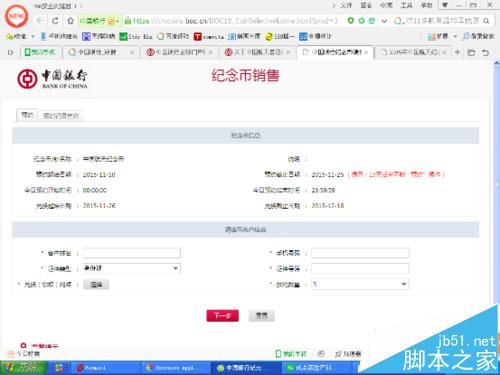
Task: Select the 预约 tab
Action: pyautogui.click(x=27, y=115)
